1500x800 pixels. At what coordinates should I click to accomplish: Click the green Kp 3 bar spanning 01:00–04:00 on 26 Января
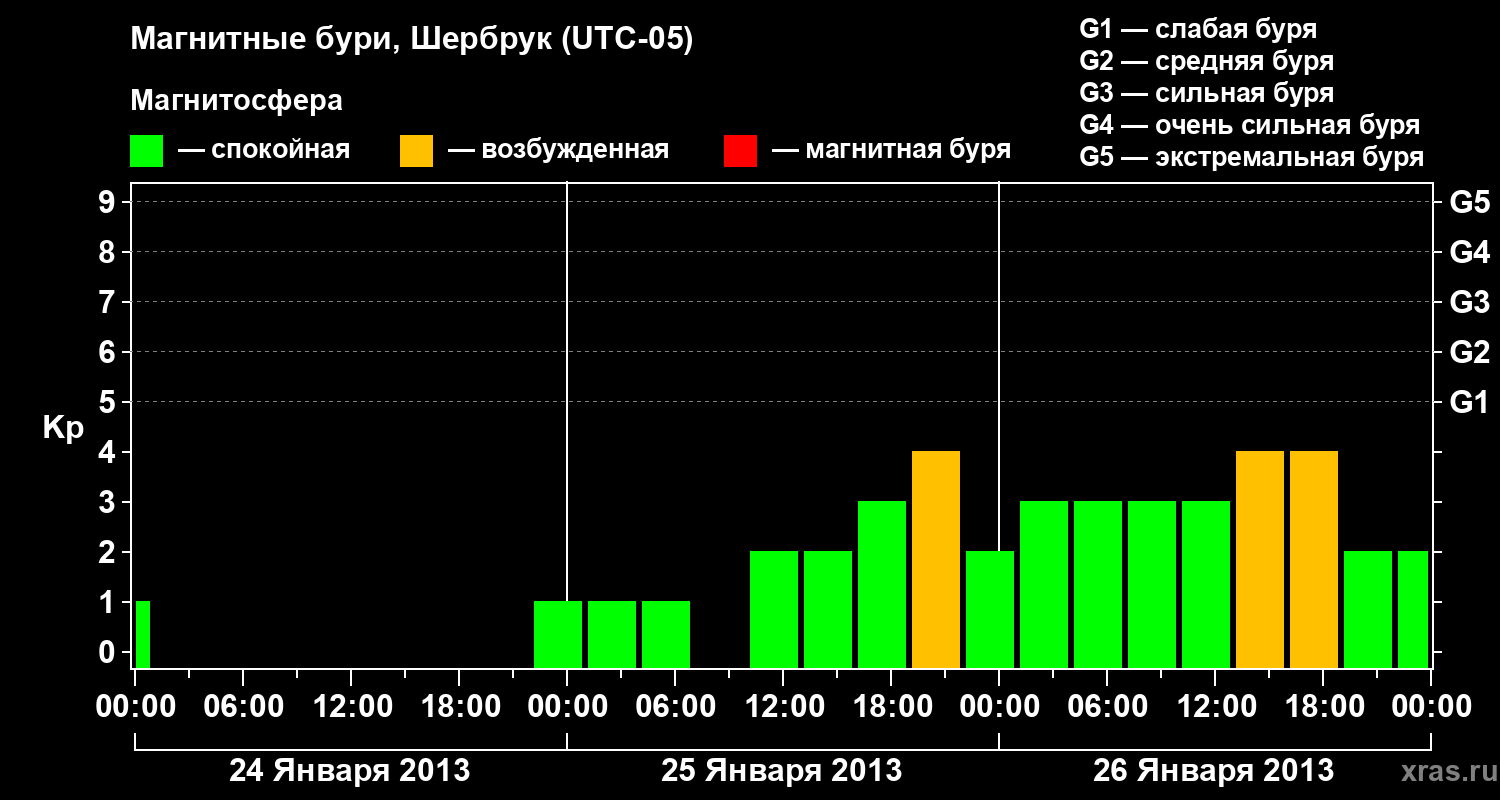[x=1044, y=584]
